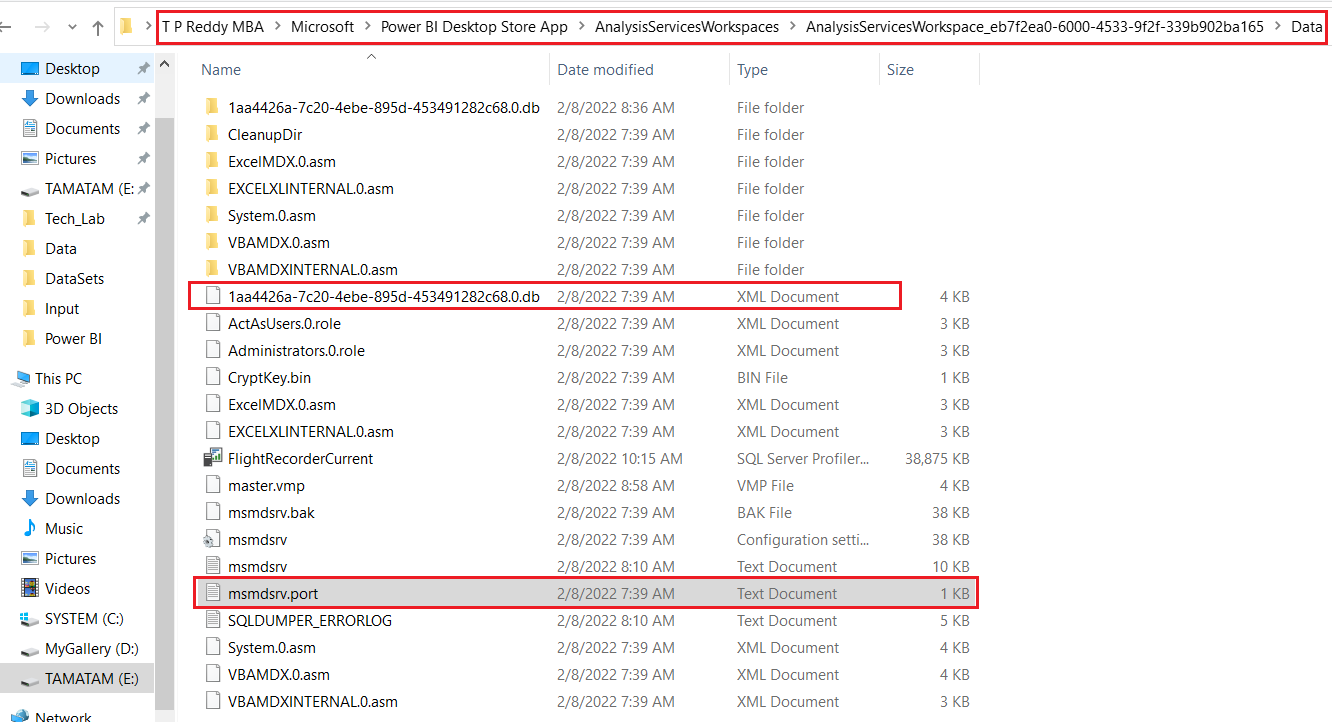Click the Up one level arrow
The width and height of the screenshot is (1332, 722).
point(97,27)
